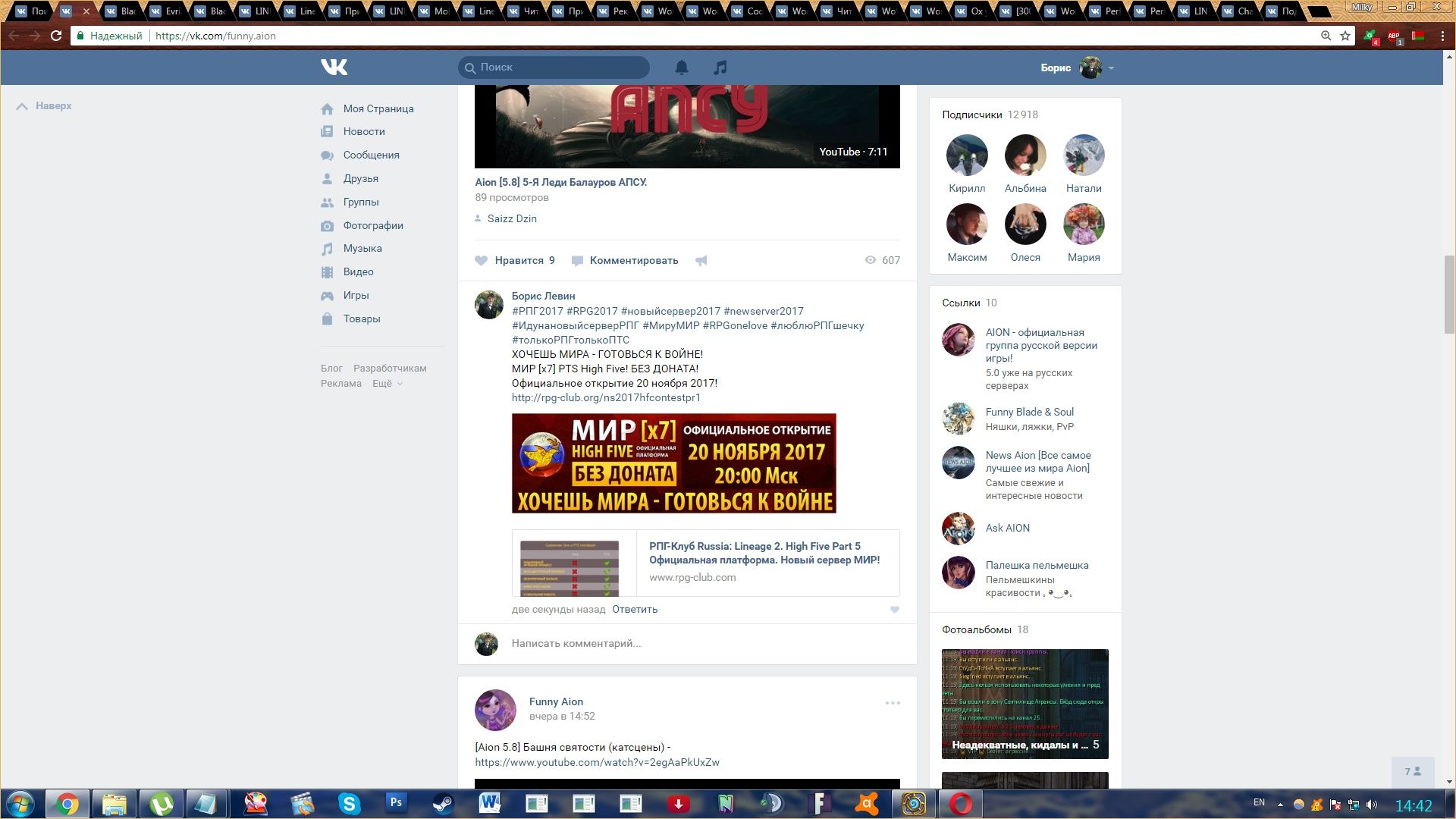Open subscriber Альбина's avatar
The height and width of the screenshot is (819, 1456).
pos(1025,155)
